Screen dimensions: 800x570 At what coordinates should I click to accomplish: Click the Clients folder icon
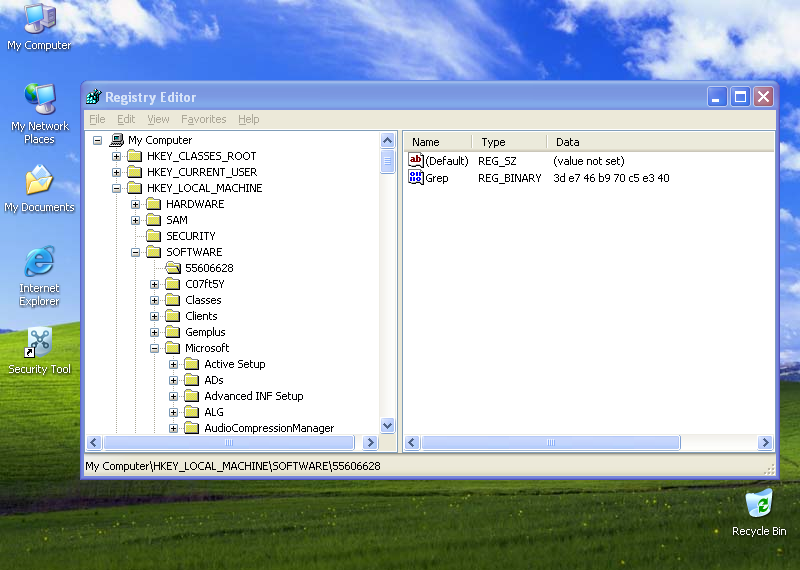[173, 316]
